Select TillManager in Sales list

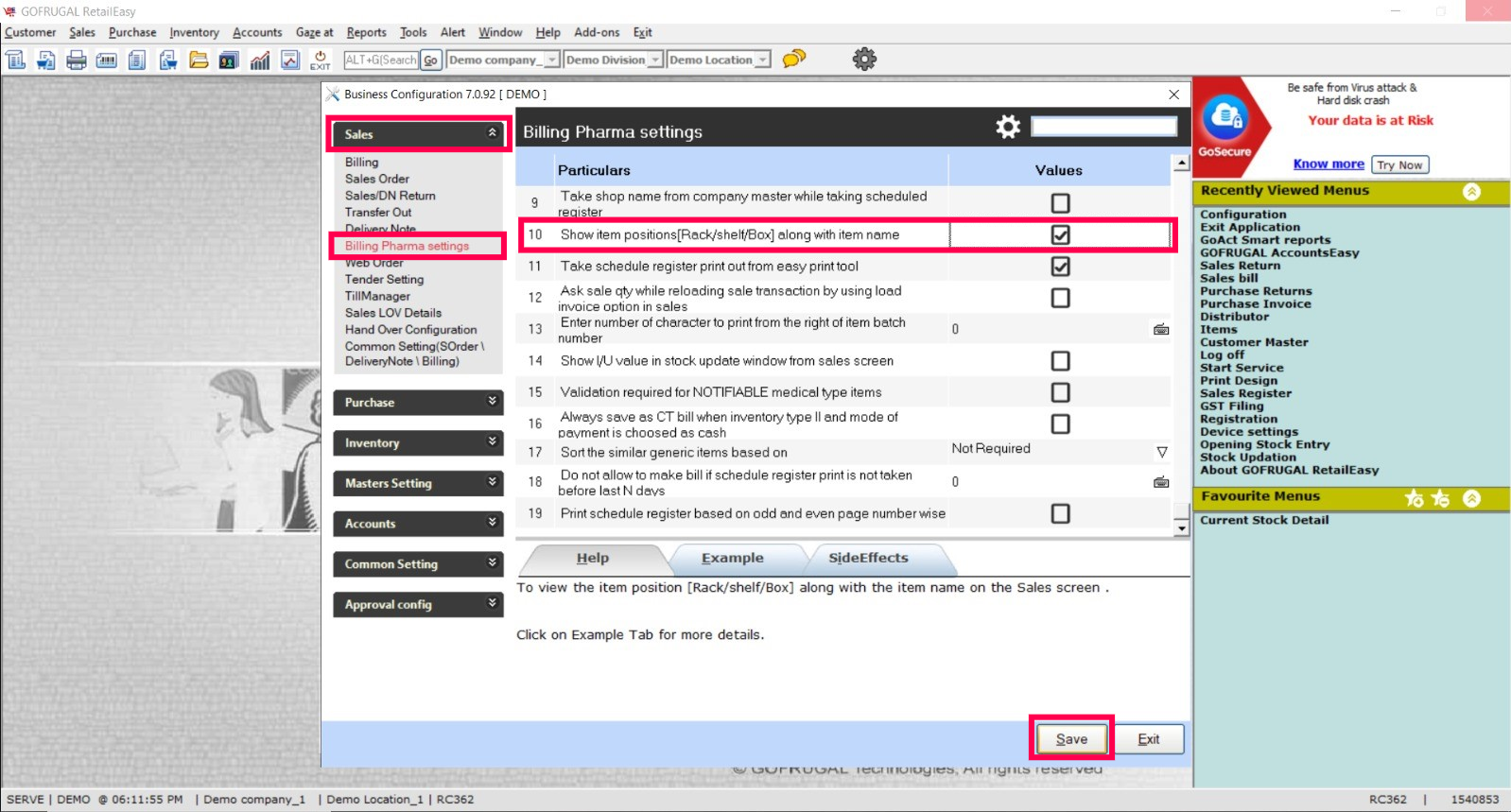click(x=377, y=296)
